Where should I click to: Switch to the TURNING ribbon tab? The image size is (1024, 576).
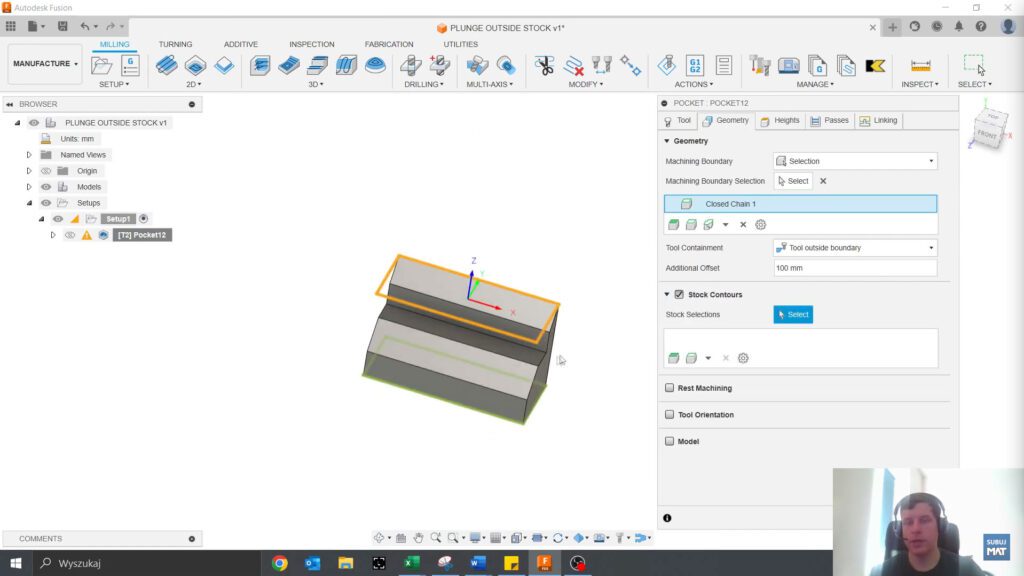point(175,44)
